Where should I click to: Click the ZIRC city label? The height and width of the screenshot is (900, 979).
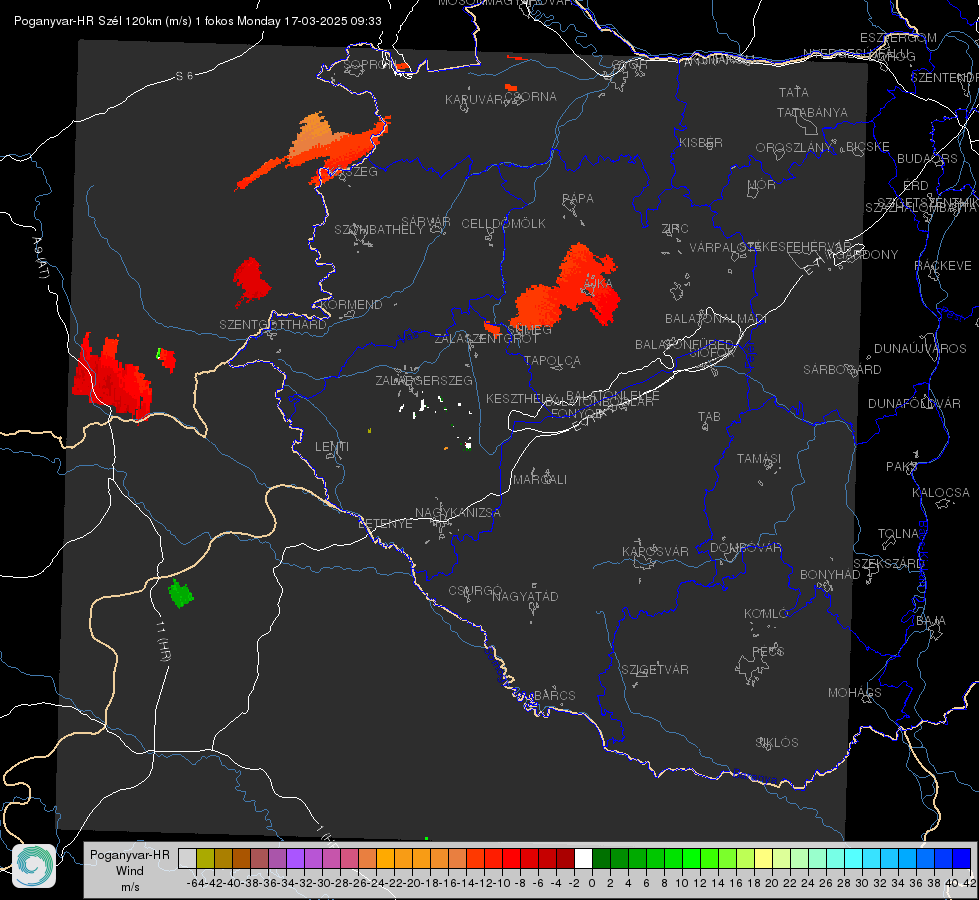[x=675, y=229]
